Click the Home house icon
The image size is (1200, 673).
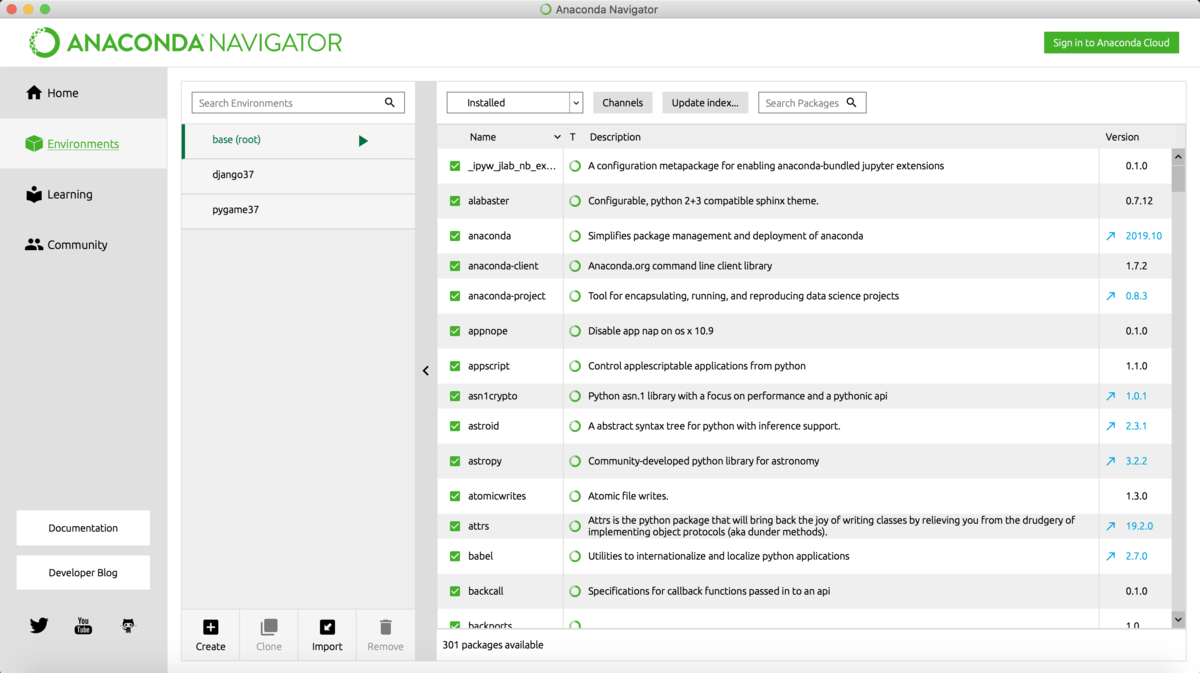[x=34, y=93]
